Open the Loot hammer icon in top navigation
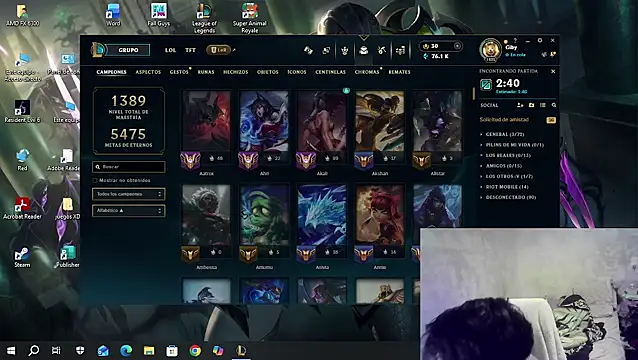Screen dimensions: 638x360 pyautogui.click(x=382, y=50)
